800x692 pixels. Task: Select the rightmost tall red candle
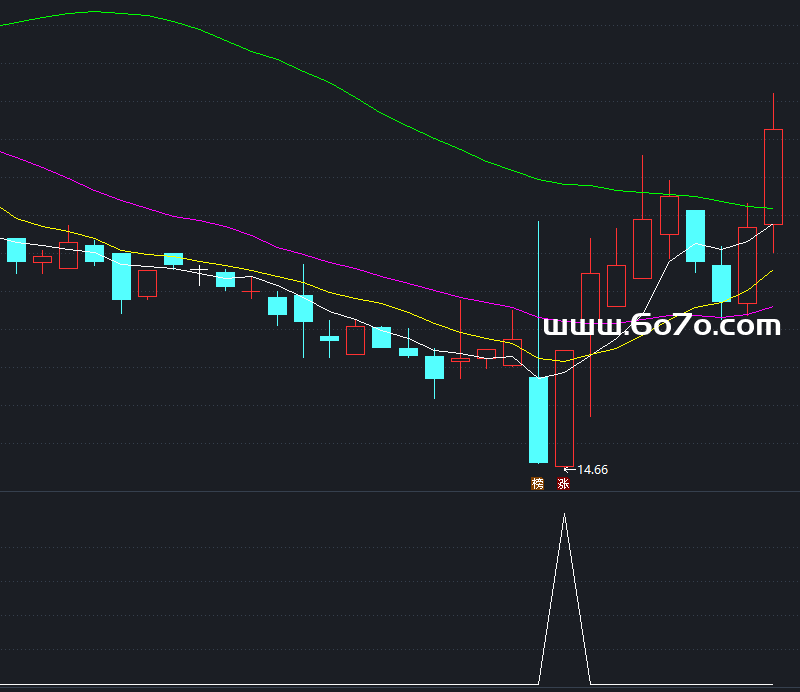(x=773, y=176)
